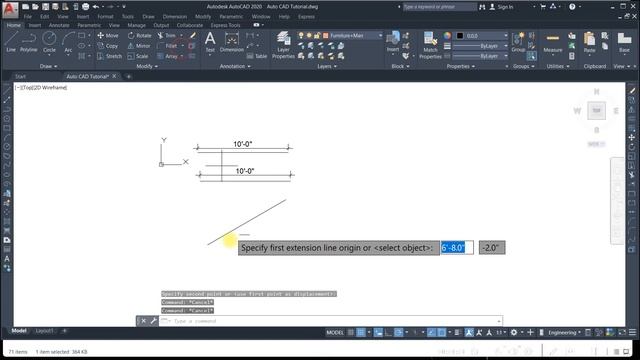Switch to Layout1 tab
Image resolution: width=640 pixels, height=360 pixels.
coord(44,331)
